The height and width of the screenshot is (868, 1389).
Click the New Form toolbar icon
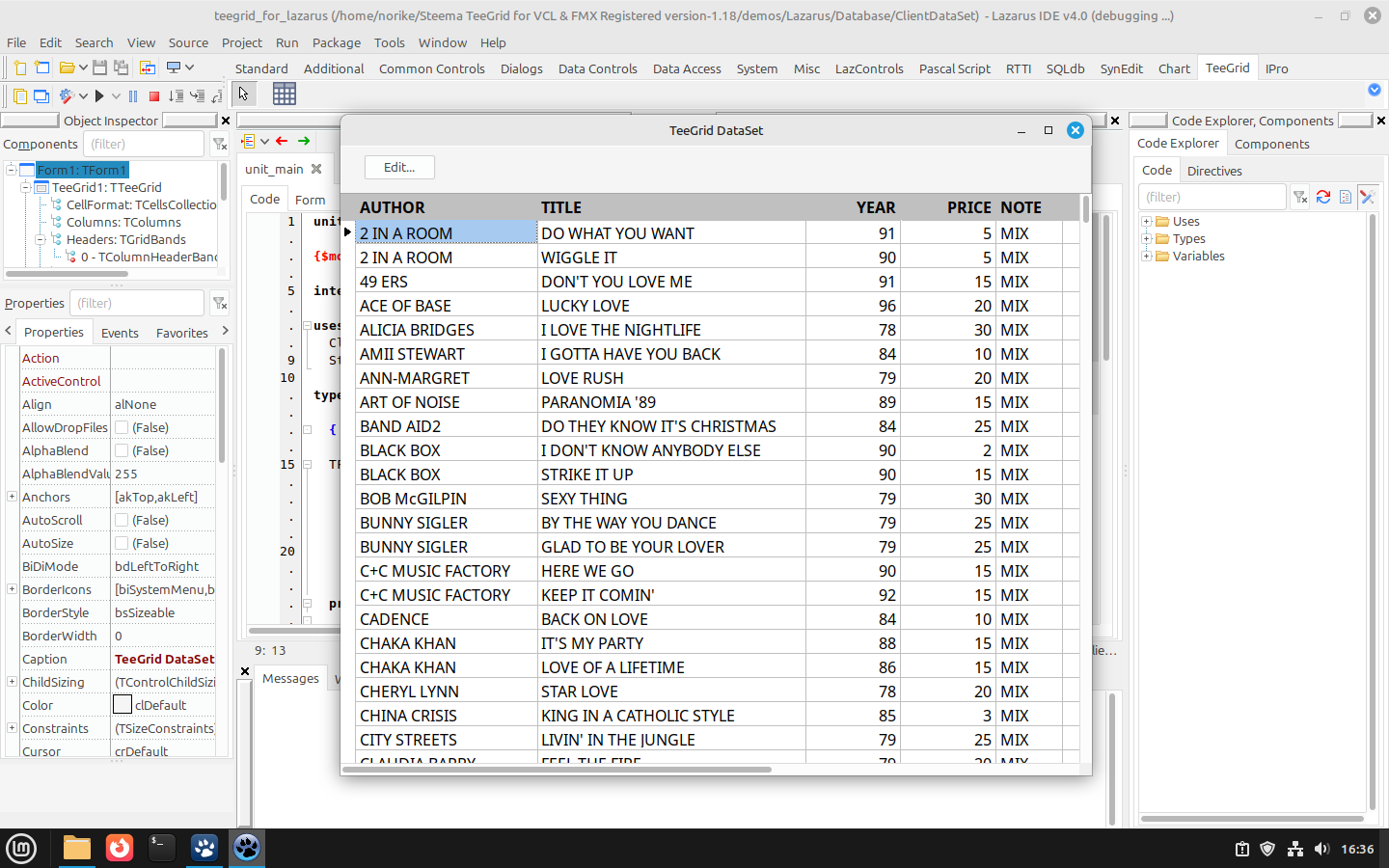tap(41, 68)
